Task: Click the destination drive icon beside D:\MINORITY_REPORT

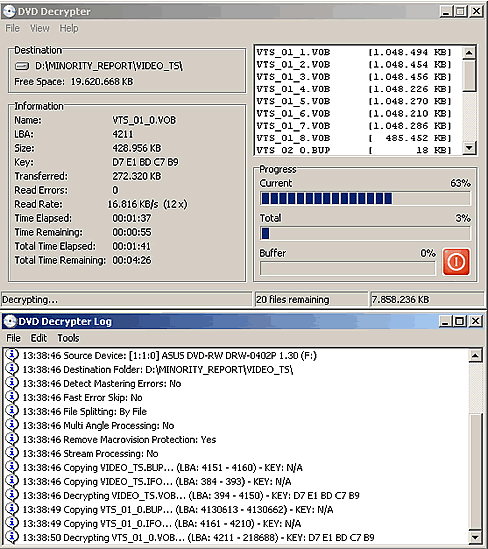Action: coord(22,66)
